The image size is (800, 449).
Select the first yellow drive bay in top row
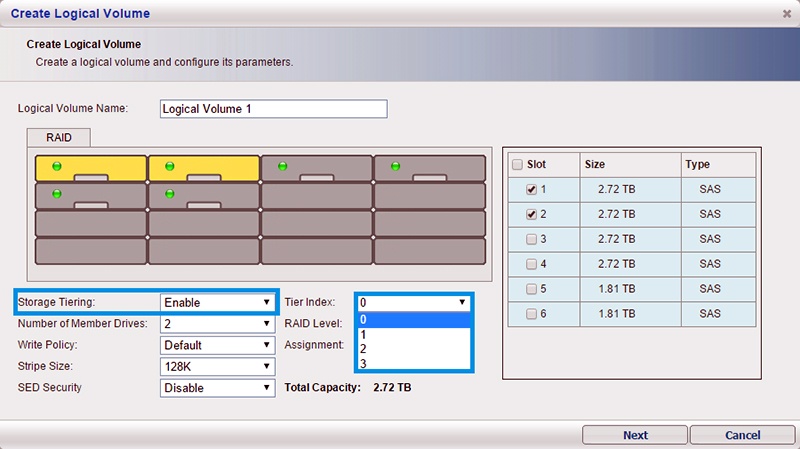coord(91,168)
